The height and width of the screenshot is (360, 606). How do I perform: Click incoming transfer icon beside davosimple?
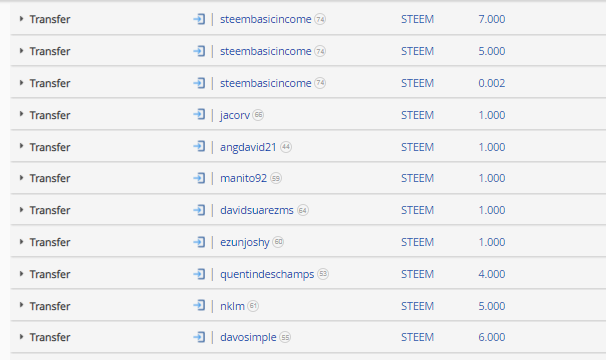pos(199,337)
